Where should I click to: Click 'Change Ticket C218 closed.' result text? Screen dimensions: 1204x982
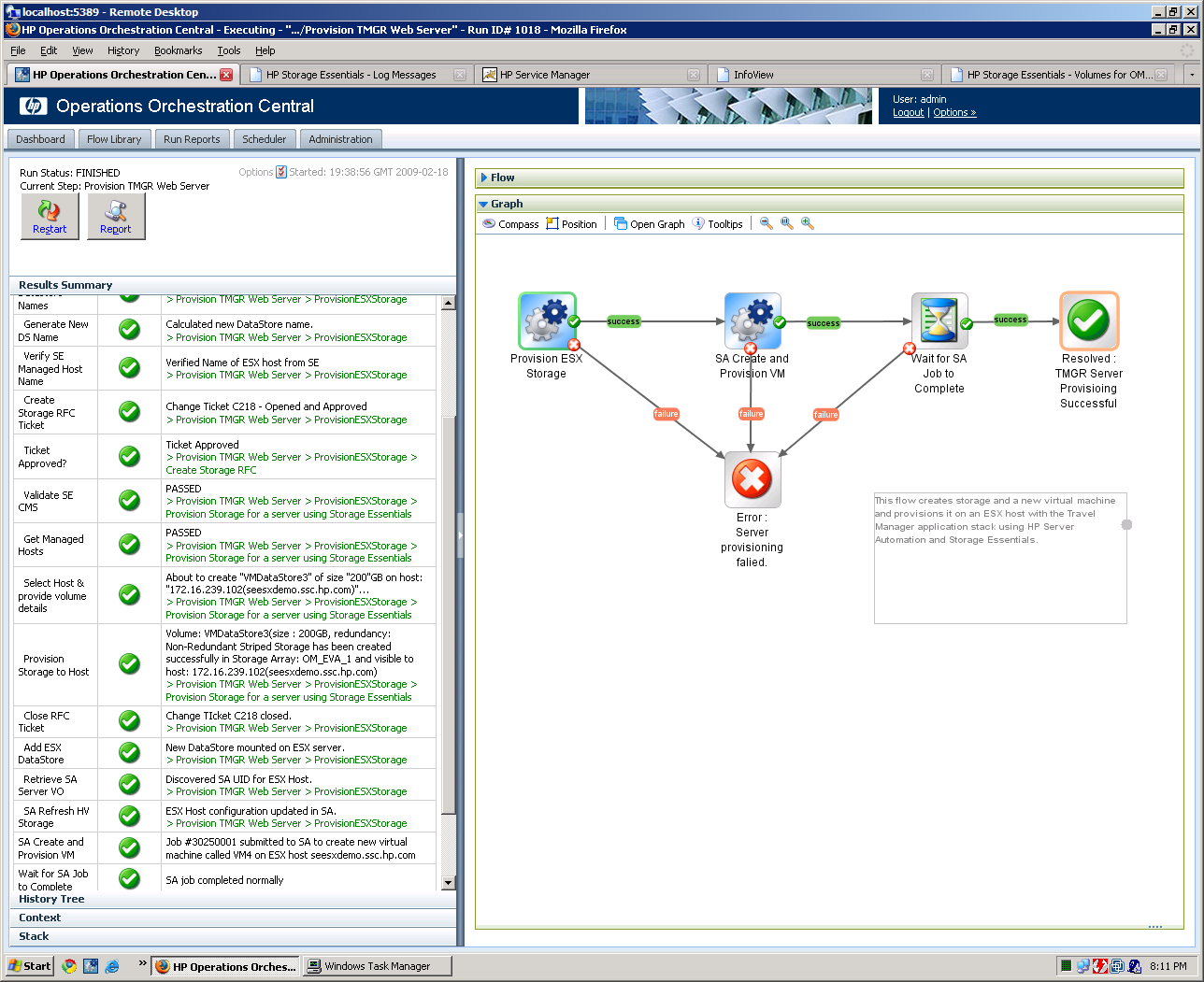pyautogui.click(x=229, y=716)
